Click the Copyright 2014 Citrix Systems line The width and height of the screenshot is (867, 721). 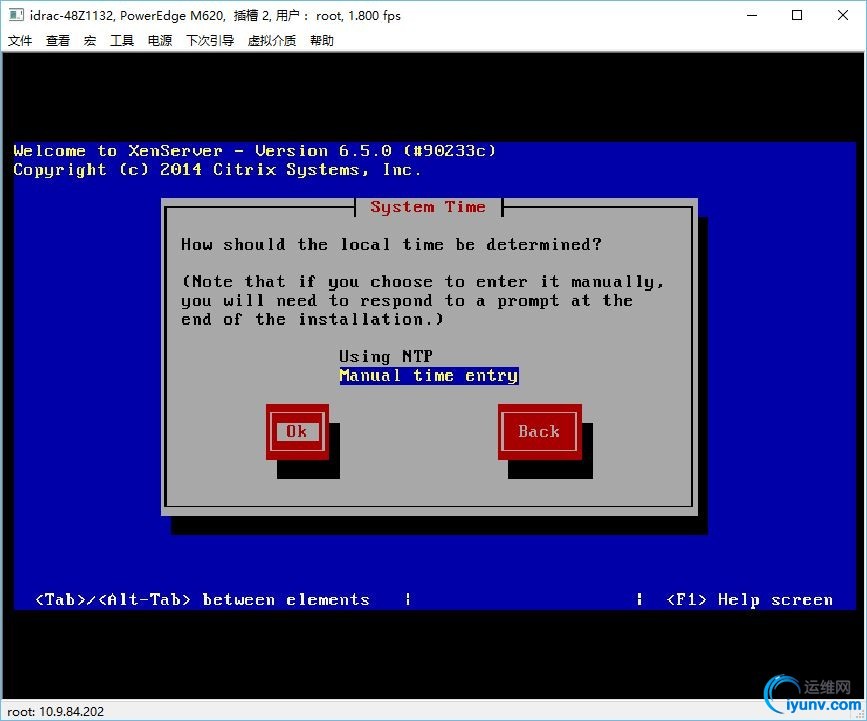(217, 170)
